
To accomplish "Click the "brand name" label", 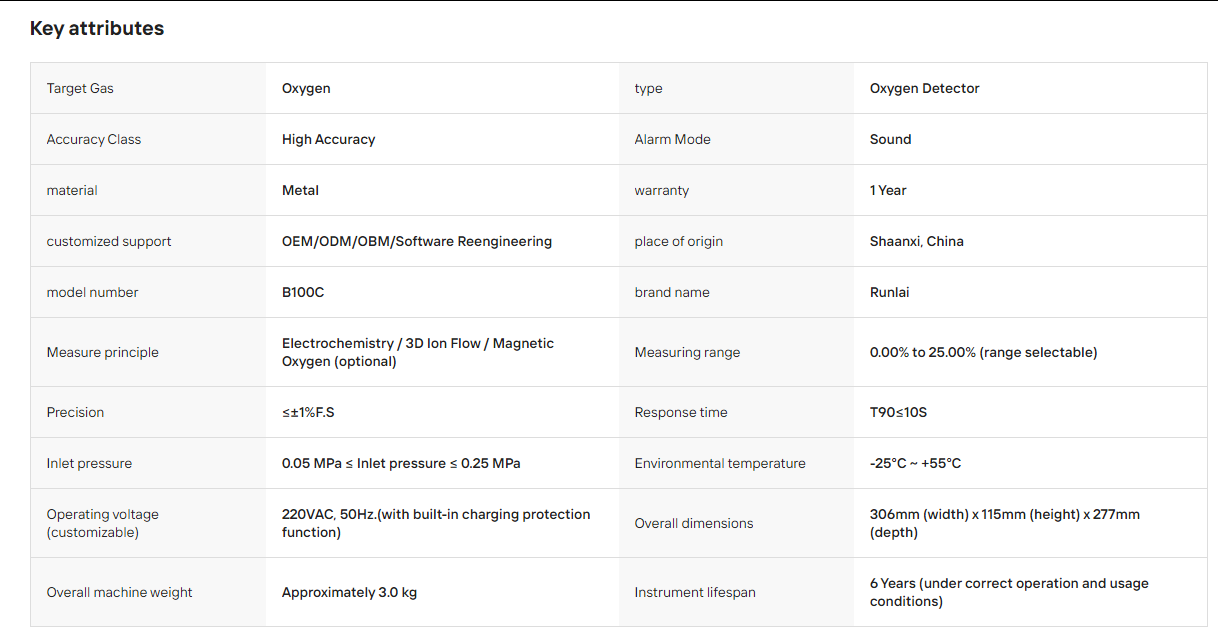I will (672, 292).
